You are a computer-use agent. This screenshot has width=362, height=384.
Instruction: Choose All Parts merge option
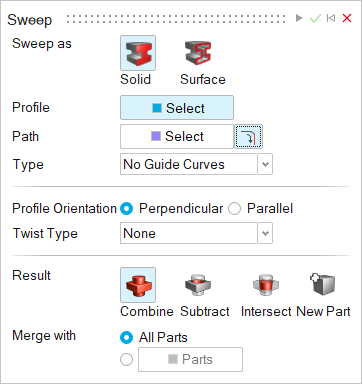[126, 338]
